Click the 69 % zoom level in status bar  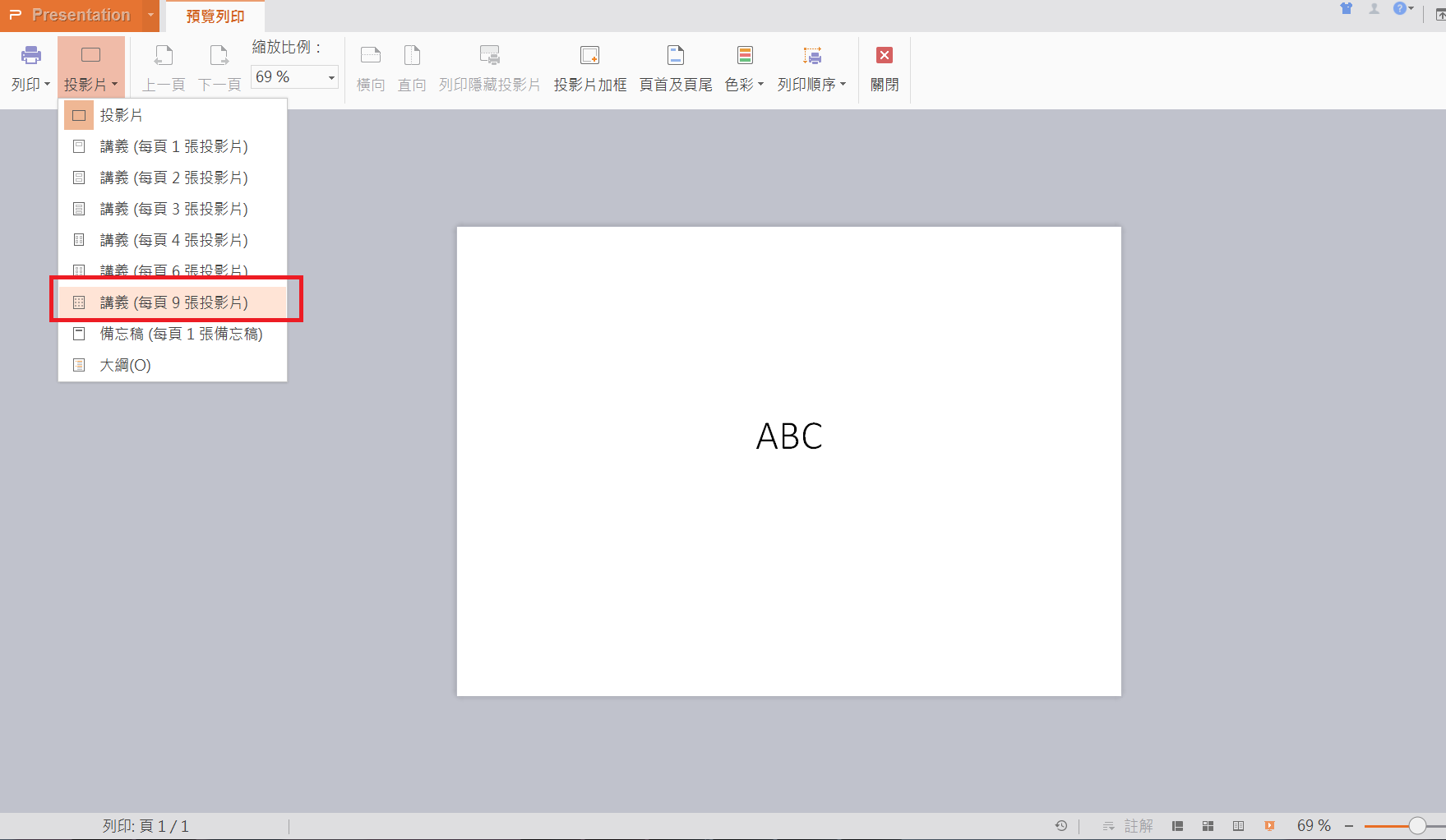pos(1314,826)
